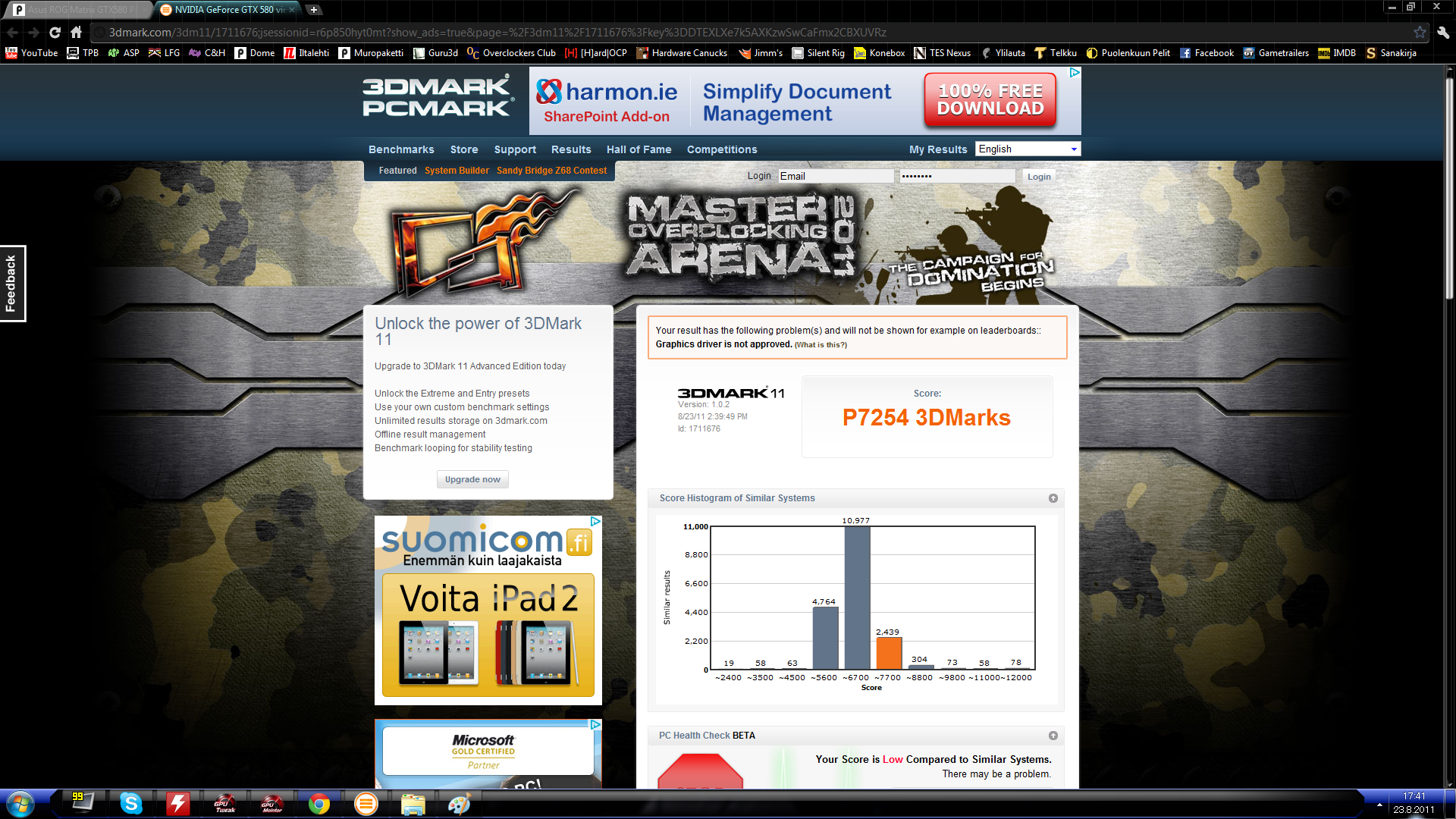Open the red Flash taskbar icon
Screen dimensions: 1456x819
point(178,804)
